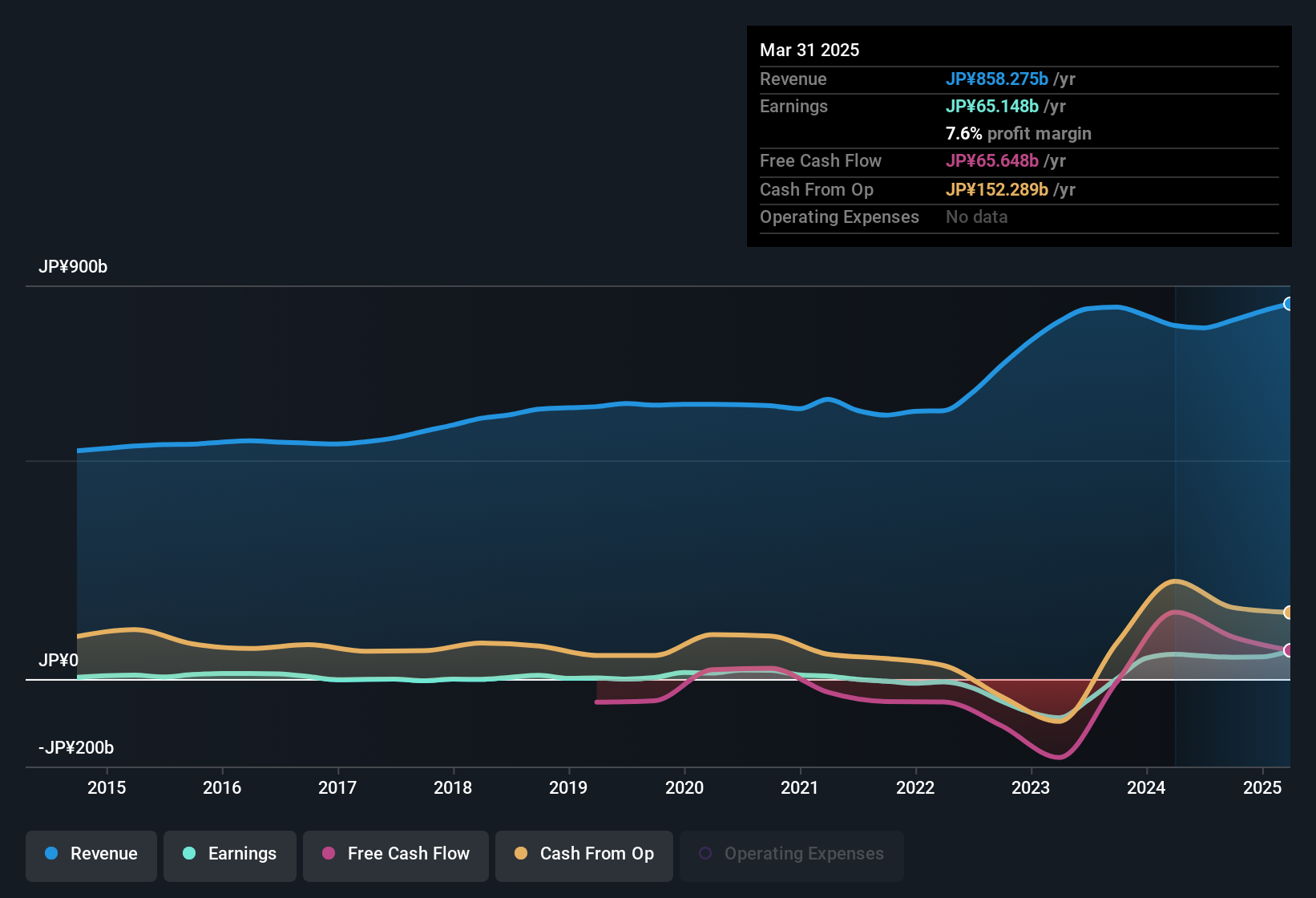1316x898 pixels.
Task: Click the blue Revenue legend dot
Action: click(x=51, y=853)
